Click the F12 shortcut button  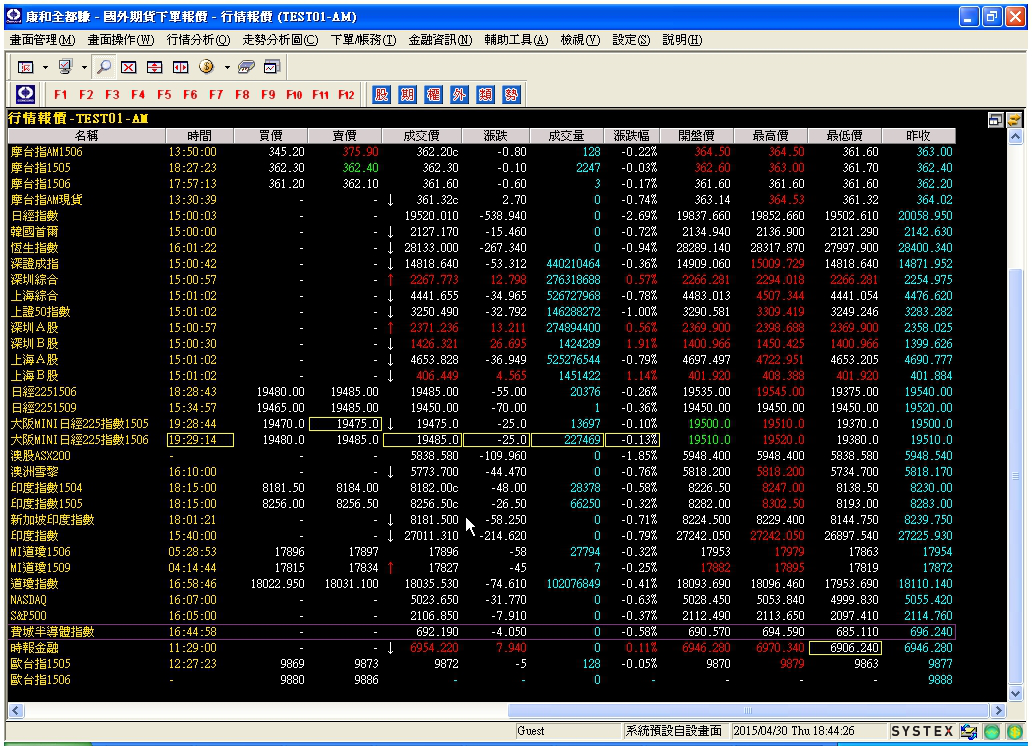tap(346, 95)
